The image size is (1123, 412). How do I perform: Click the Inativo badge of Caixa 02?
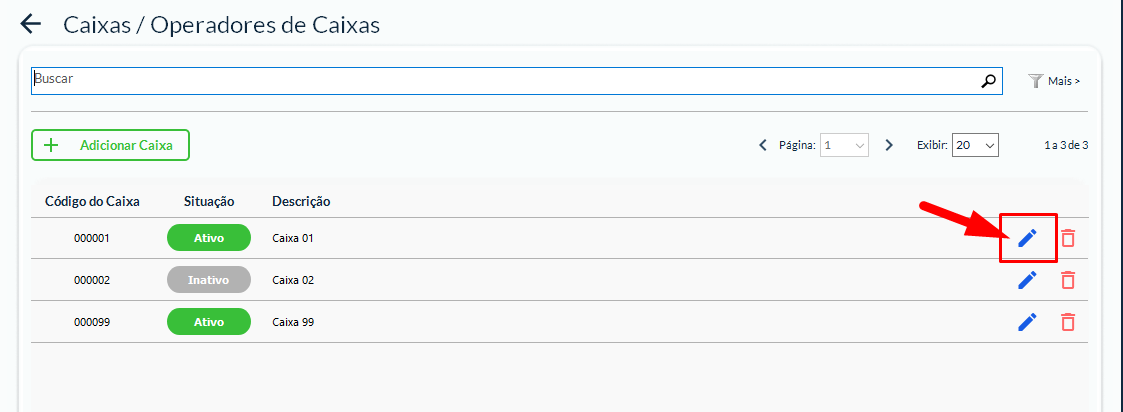(x=208, y=280)
